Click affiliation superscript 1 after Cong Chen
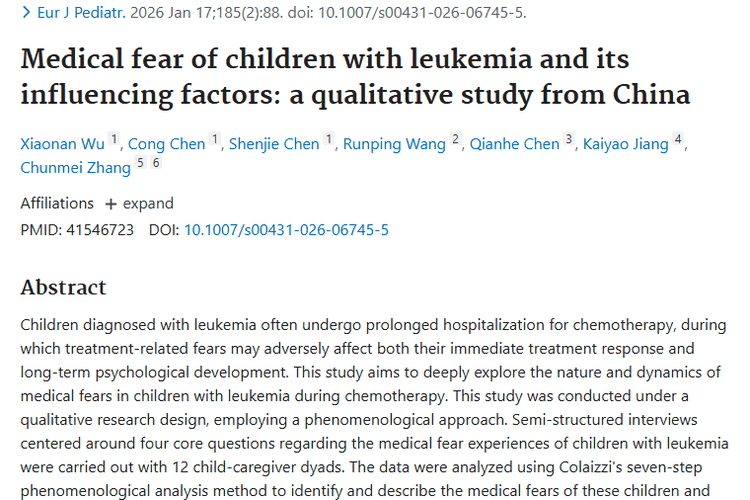The height and width of the screenshot is (500, 750). pos(214,139)
